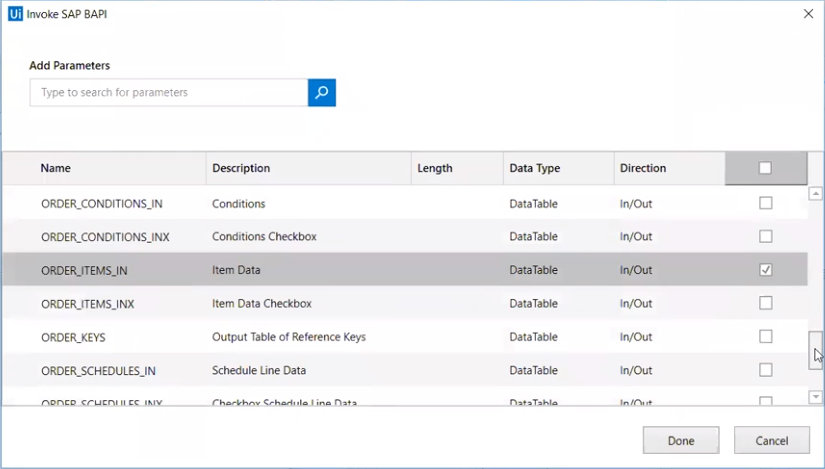Click the 'Item Data Checkbox' description
825x469 pixels.
[261, 303]
